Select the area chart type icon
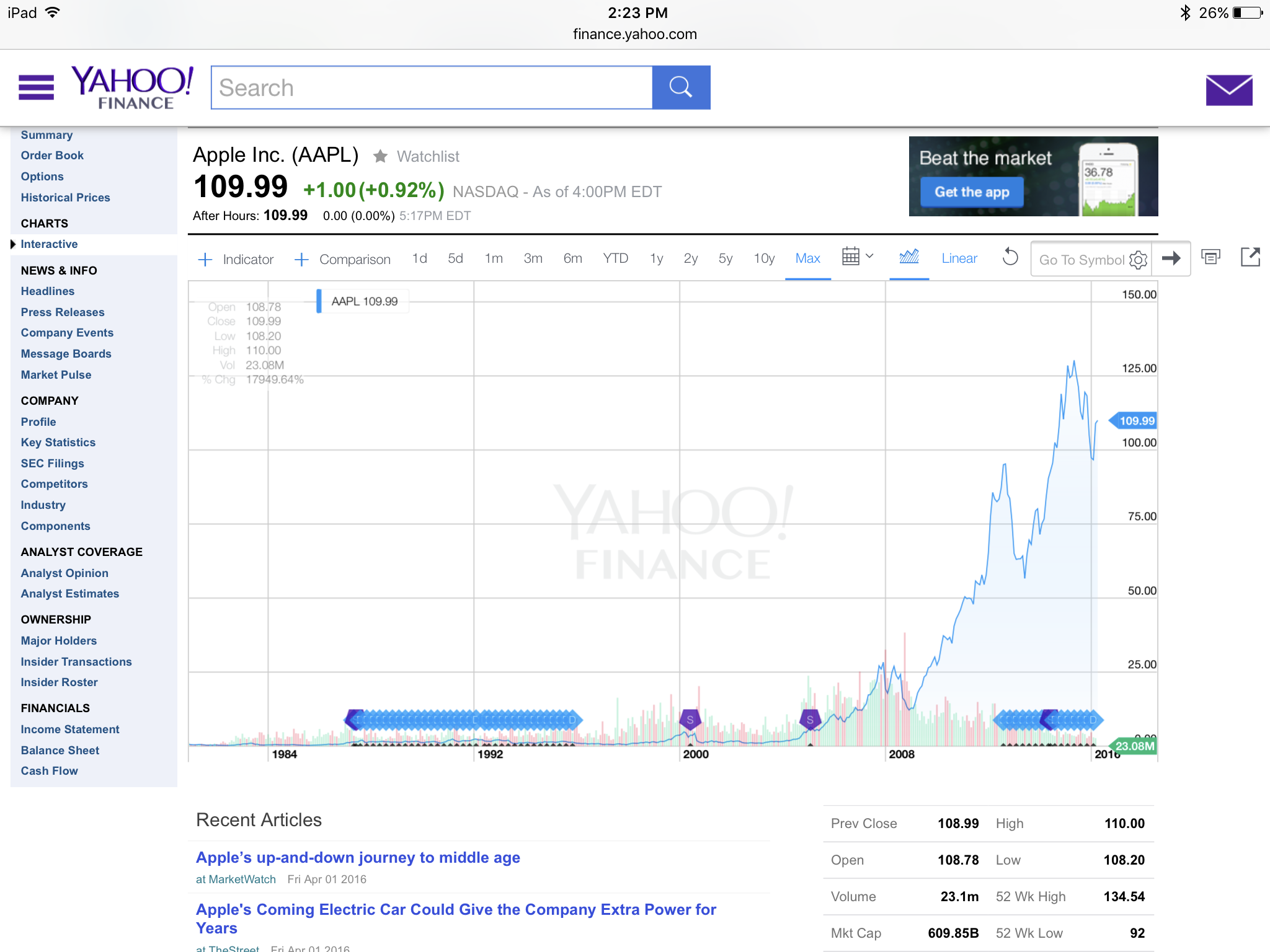Screen dimensions: 1270x952 909,257
